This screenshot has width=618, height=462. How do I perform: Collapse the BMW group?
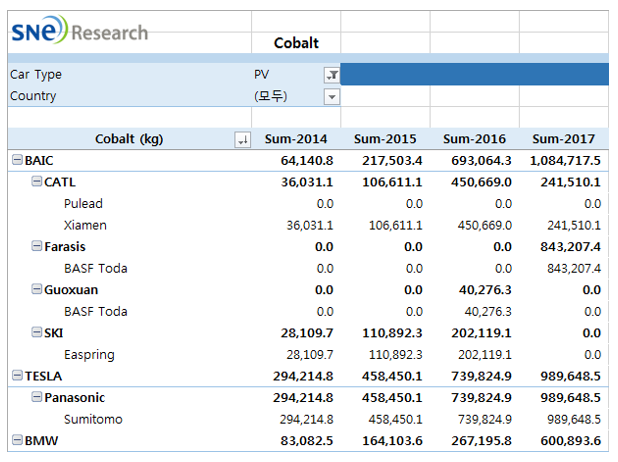point(17,440)
